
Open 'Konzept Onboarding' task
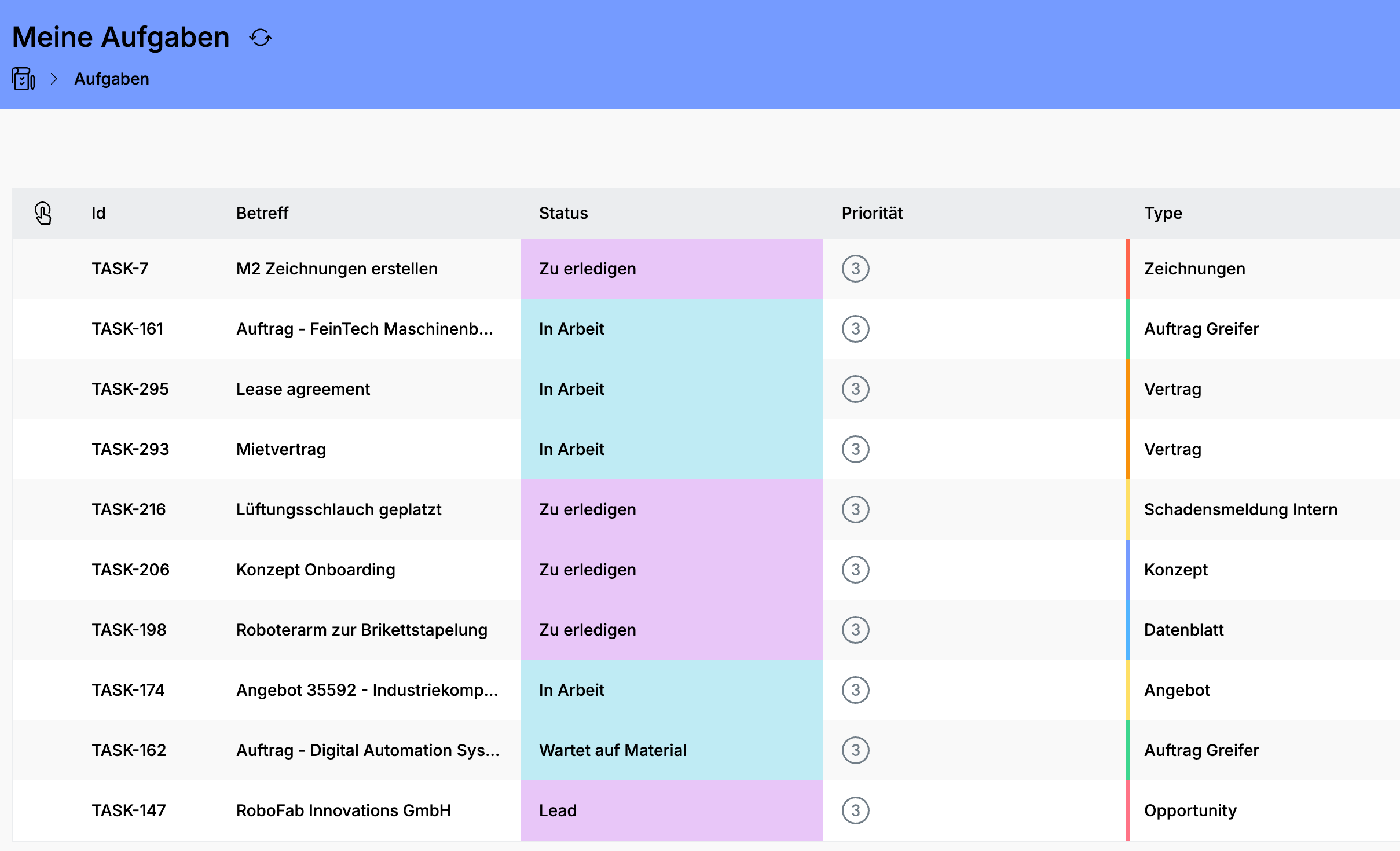click(316, 570)
